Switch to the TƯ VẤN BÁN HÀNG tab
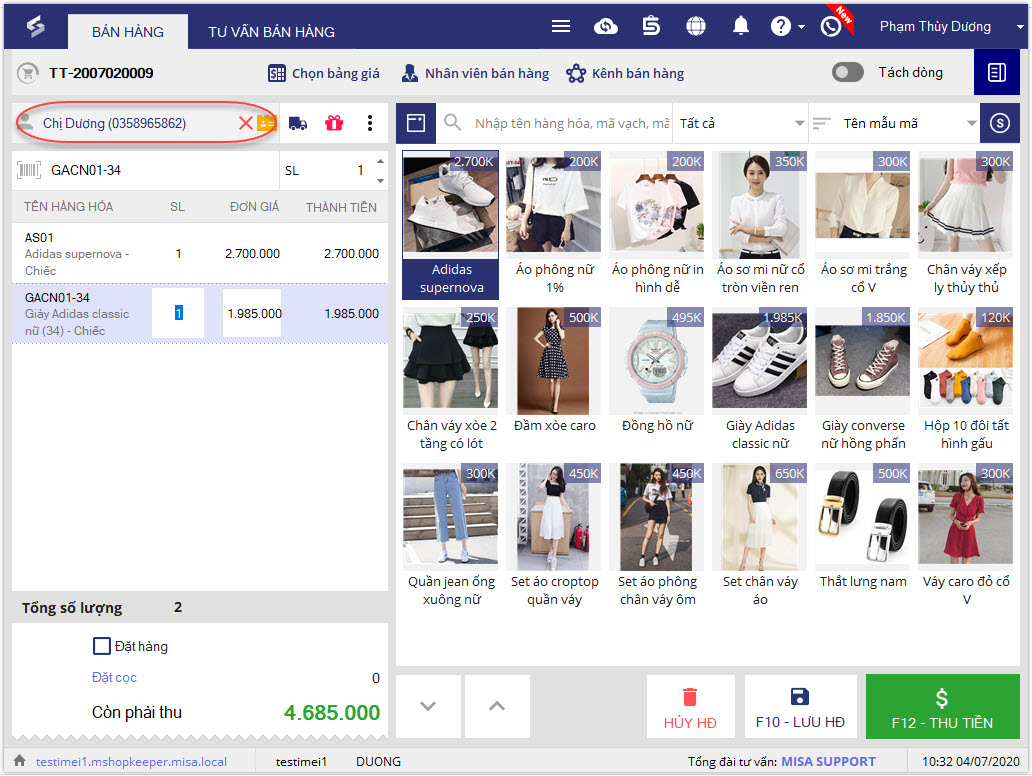This screenshot has height=776, width=1032. 271,32
